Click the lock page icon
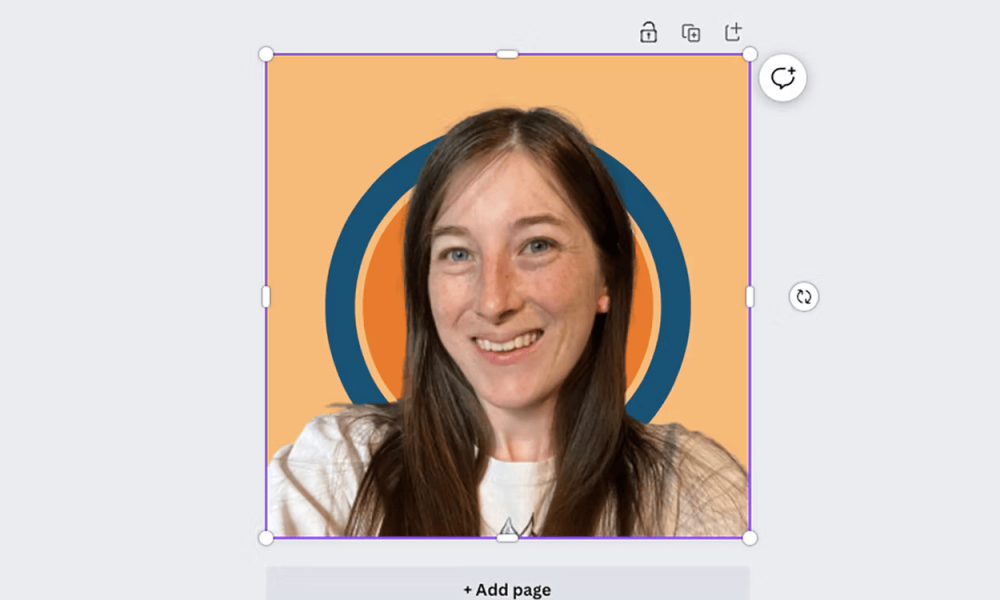Screen dimensions: 1000x600 [x=649, y=32]
